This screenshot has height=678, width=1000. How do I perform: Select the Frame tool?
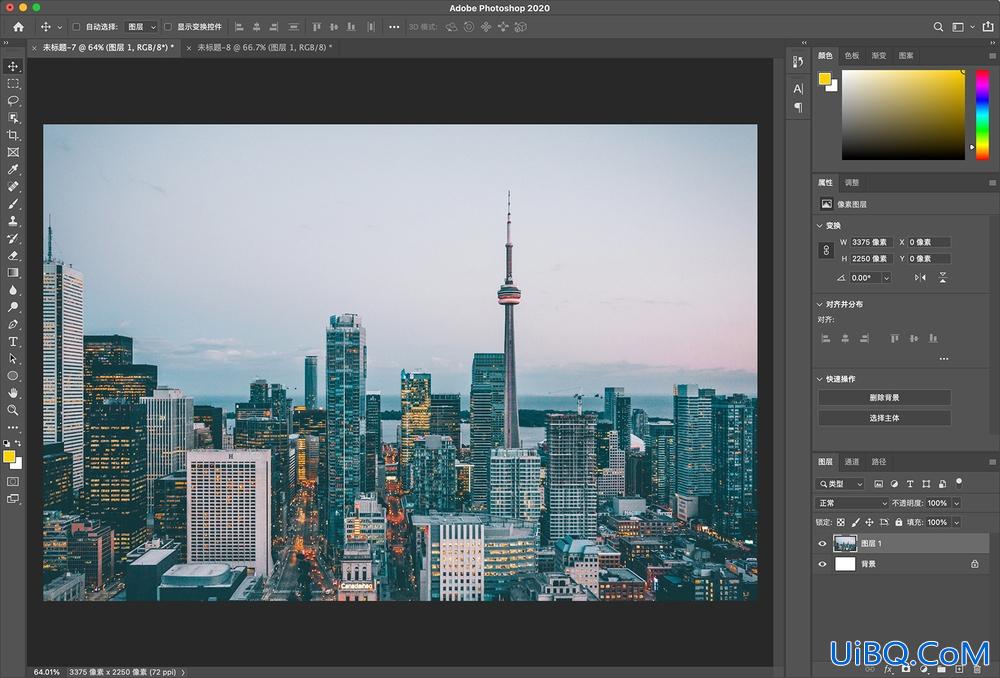13,152
